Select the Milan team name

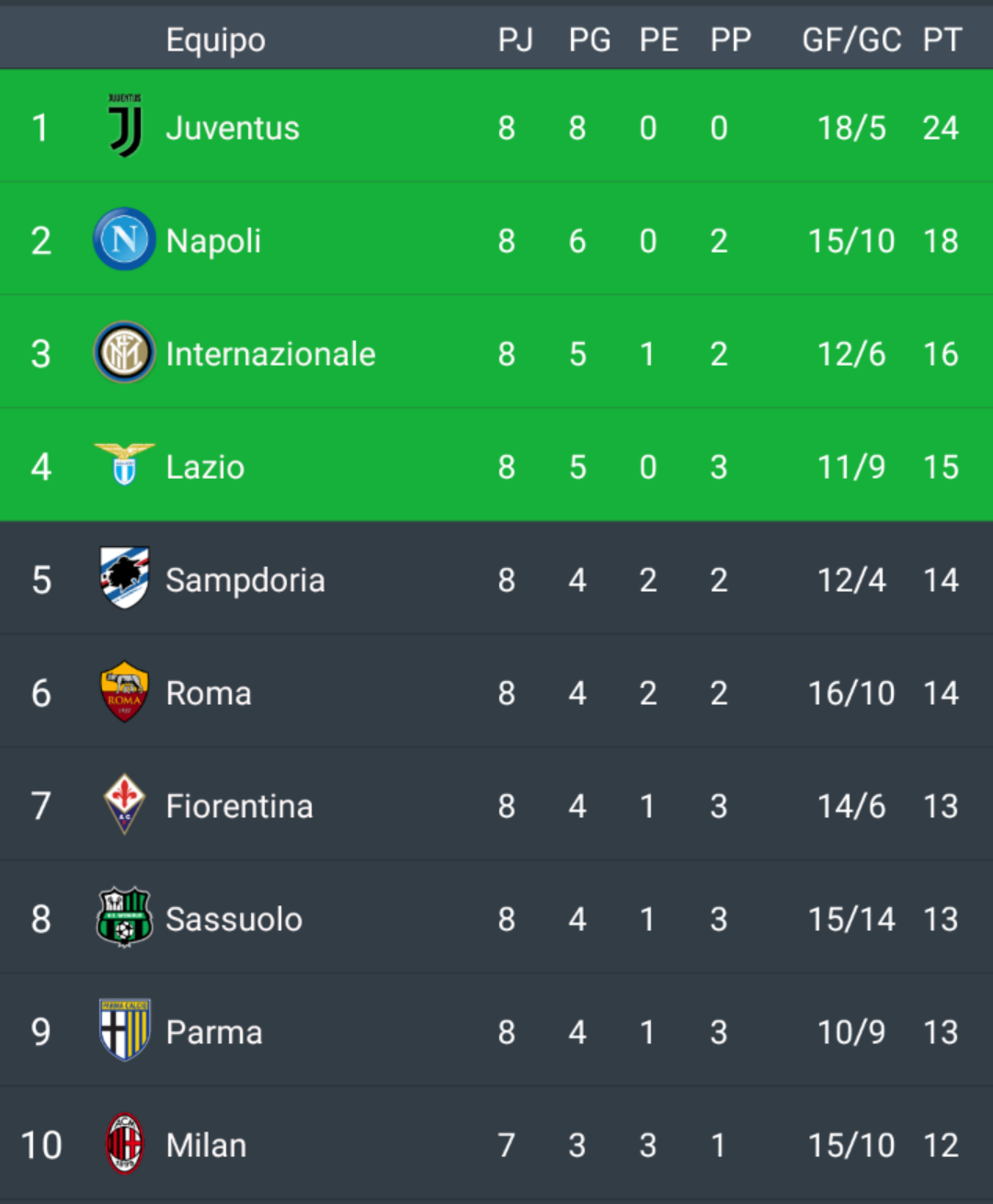tap(206, 1145)
